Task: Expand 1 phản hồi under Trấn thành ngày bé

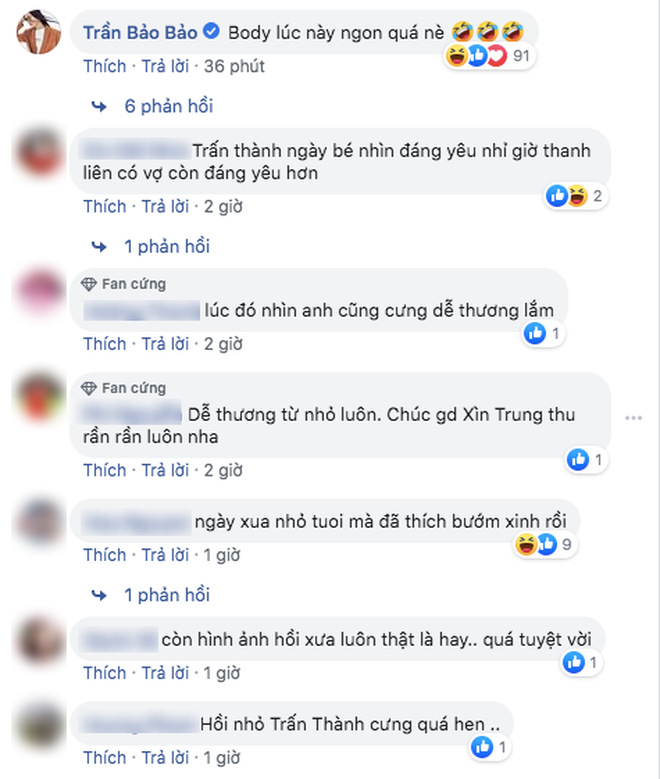Action: [x=166, y=246]
